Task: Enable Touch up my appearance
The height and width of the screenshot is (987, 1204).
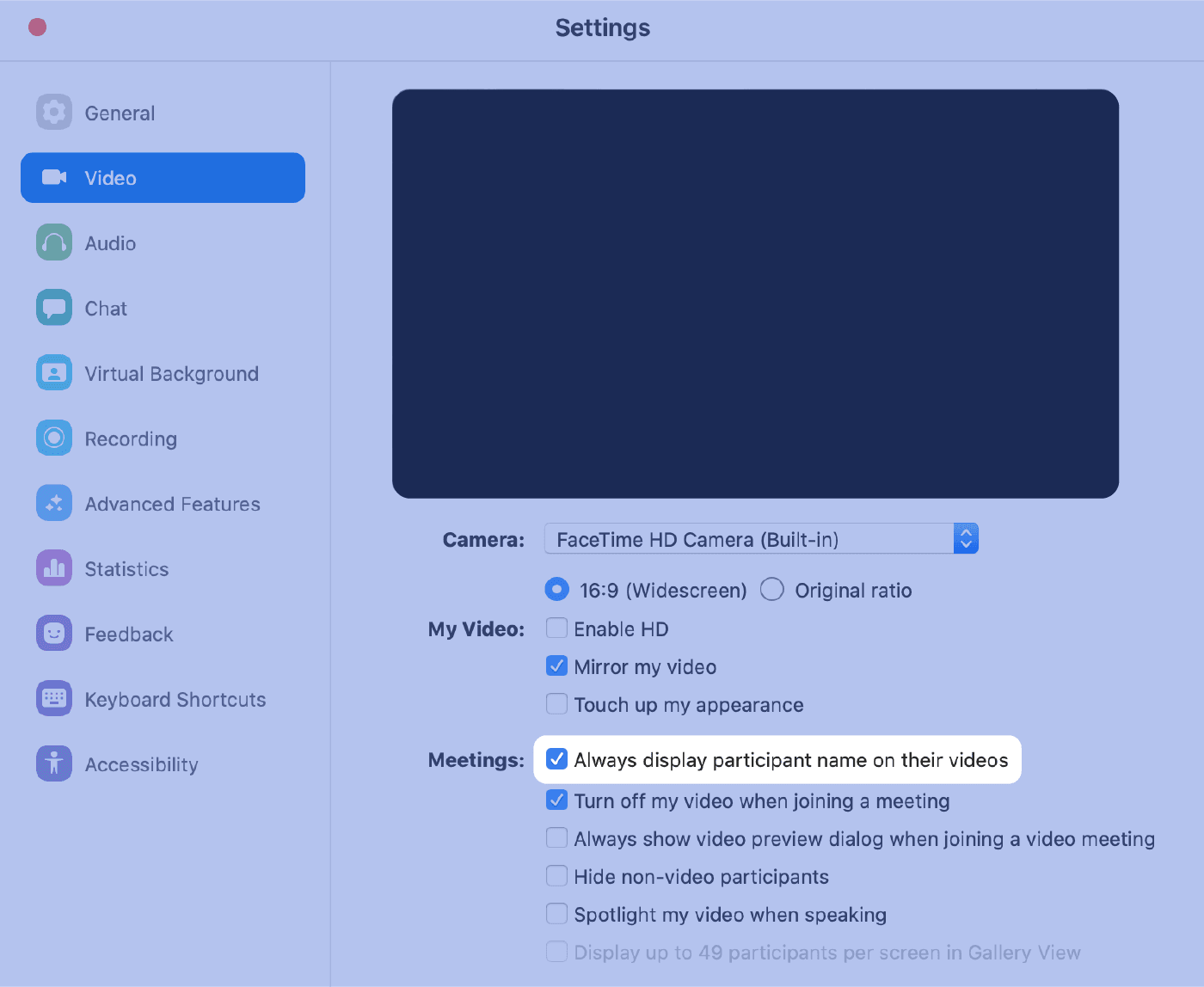Action: (x=556, y=703)
